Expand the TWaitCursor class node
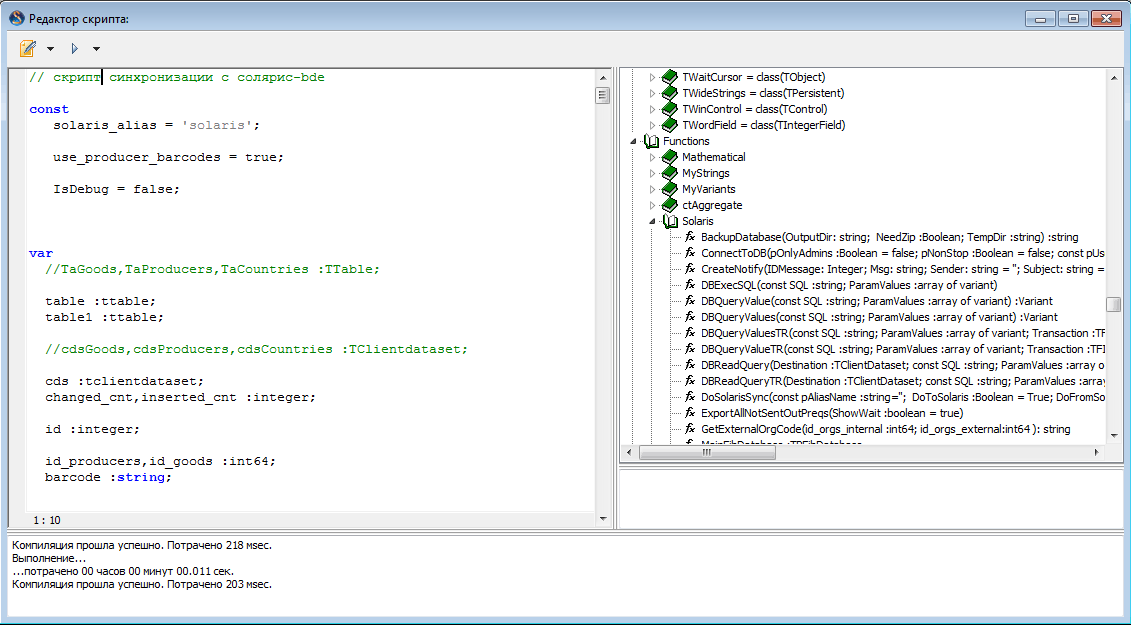1131x625 pixels. tap(652, 77)
